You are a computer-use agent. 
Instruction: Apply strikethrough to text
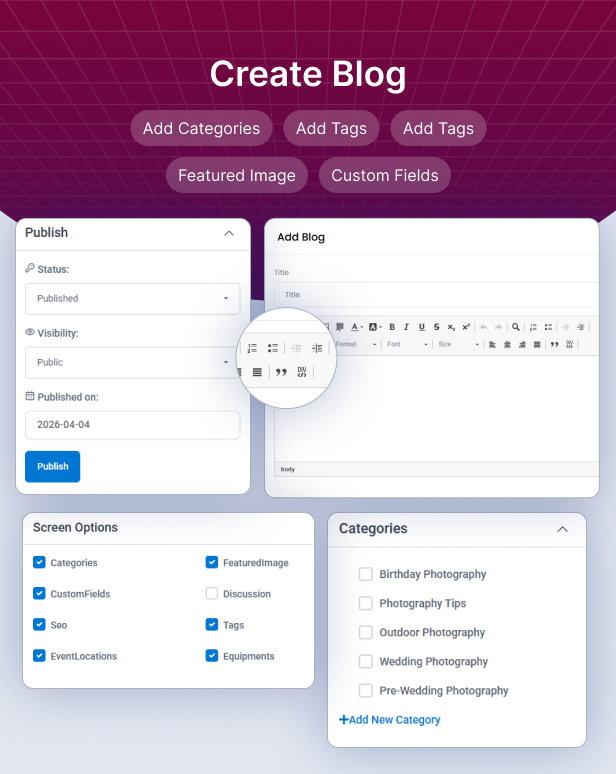(x=437, y=327)
